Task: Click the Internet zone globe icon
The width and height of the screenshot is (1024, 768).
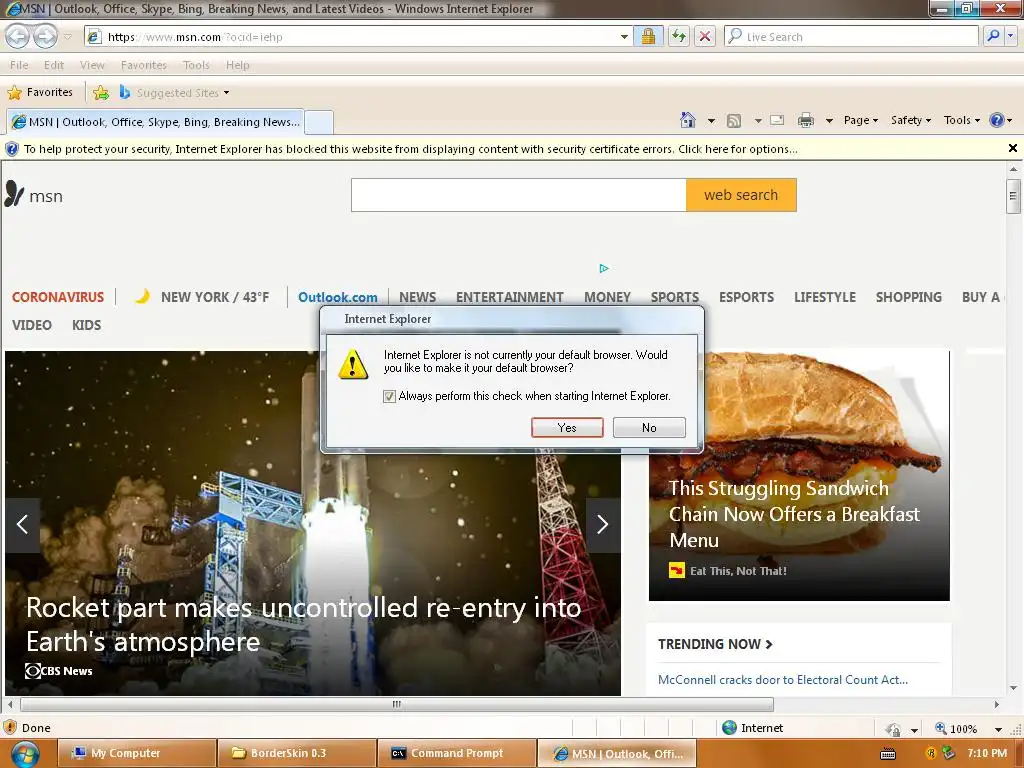Action: point(729,728)
